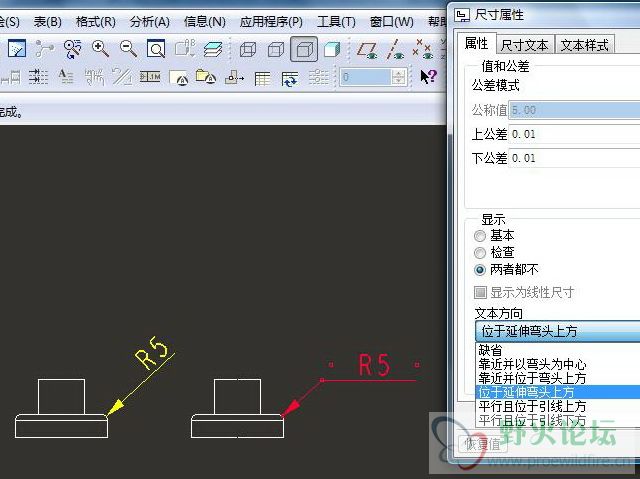The height and width of the screenshot is (479, 640).
Task: Click the toolbar number field showing 0
Action: pyautogui.click(x=366, y=77)
